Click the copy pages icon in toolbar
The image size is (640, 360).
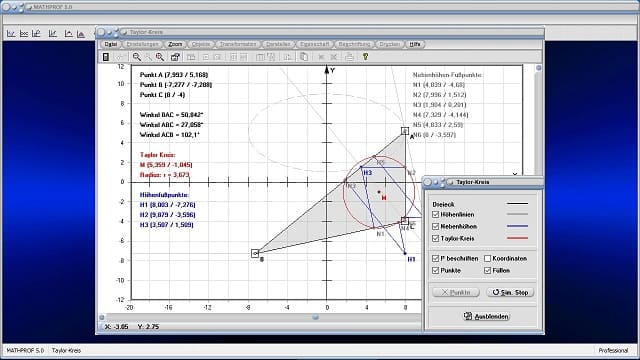(x=304, y=57)
